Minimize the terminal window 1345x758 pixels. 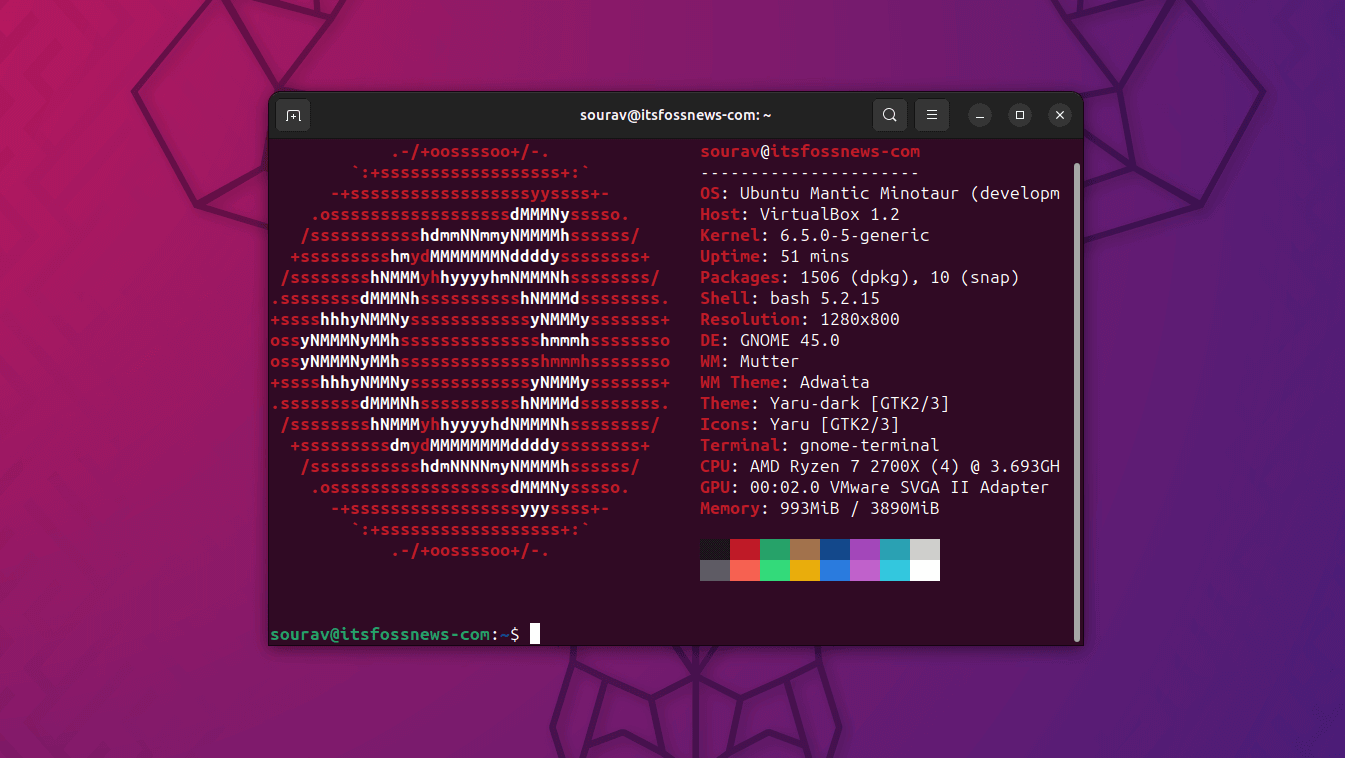pos(979,115)
